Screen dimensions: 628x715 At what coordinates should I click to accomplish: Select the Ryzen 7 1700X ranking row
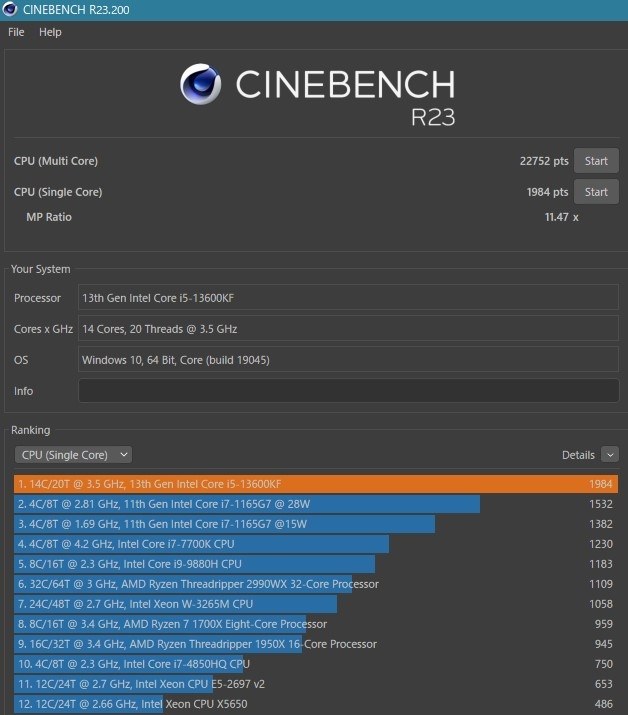point(316,624)
